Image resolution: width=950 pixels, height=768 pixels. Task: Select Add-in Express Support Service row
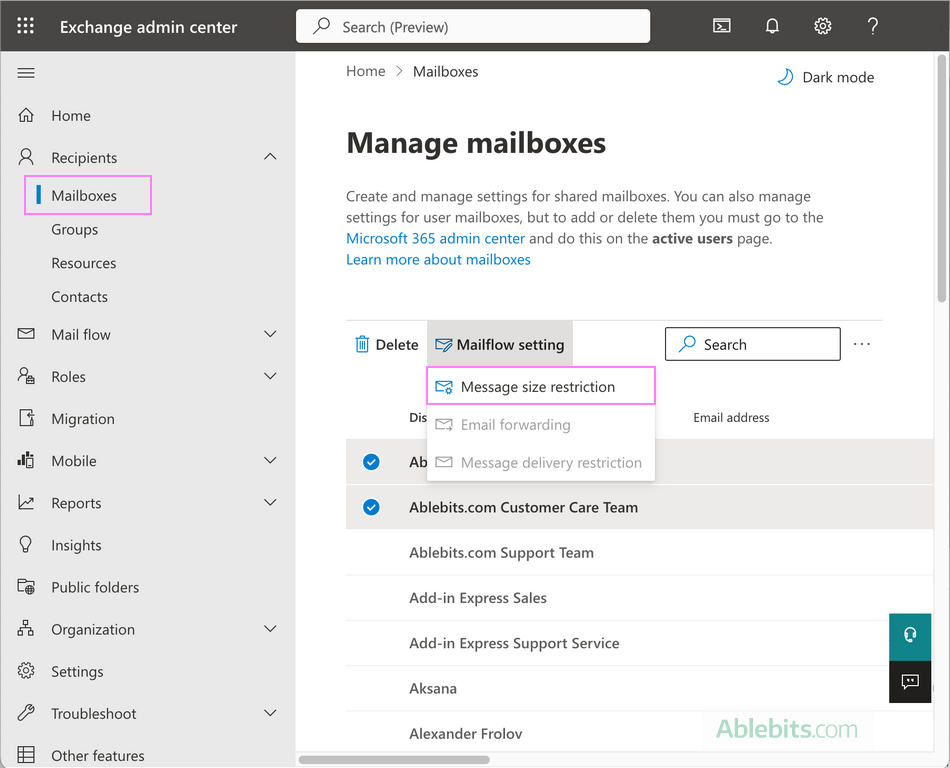(x=639, y=643)
